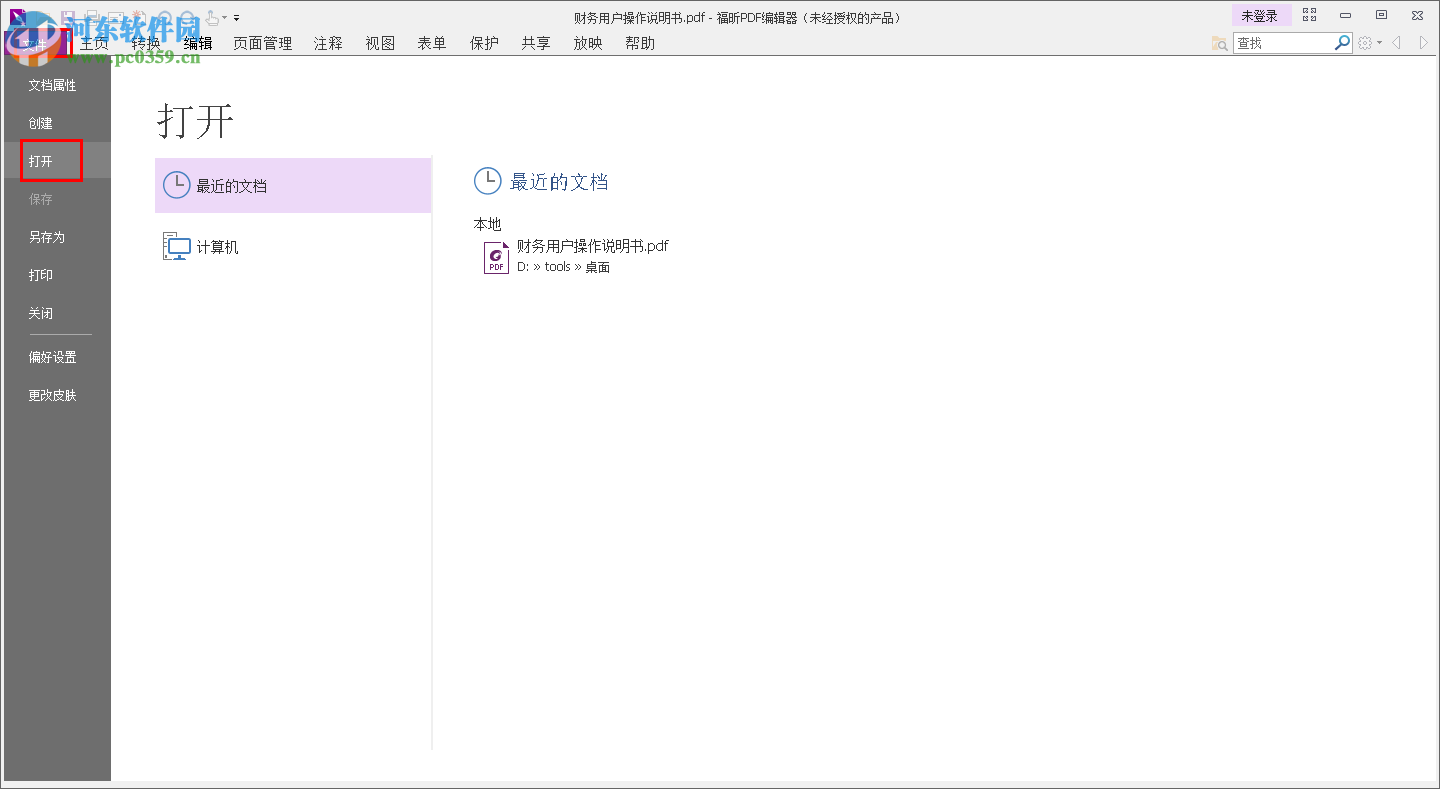This screenshot has height=789, width=1440.
Task: Open the quick access toolbar customize menu
Action: tap(236, 17)
